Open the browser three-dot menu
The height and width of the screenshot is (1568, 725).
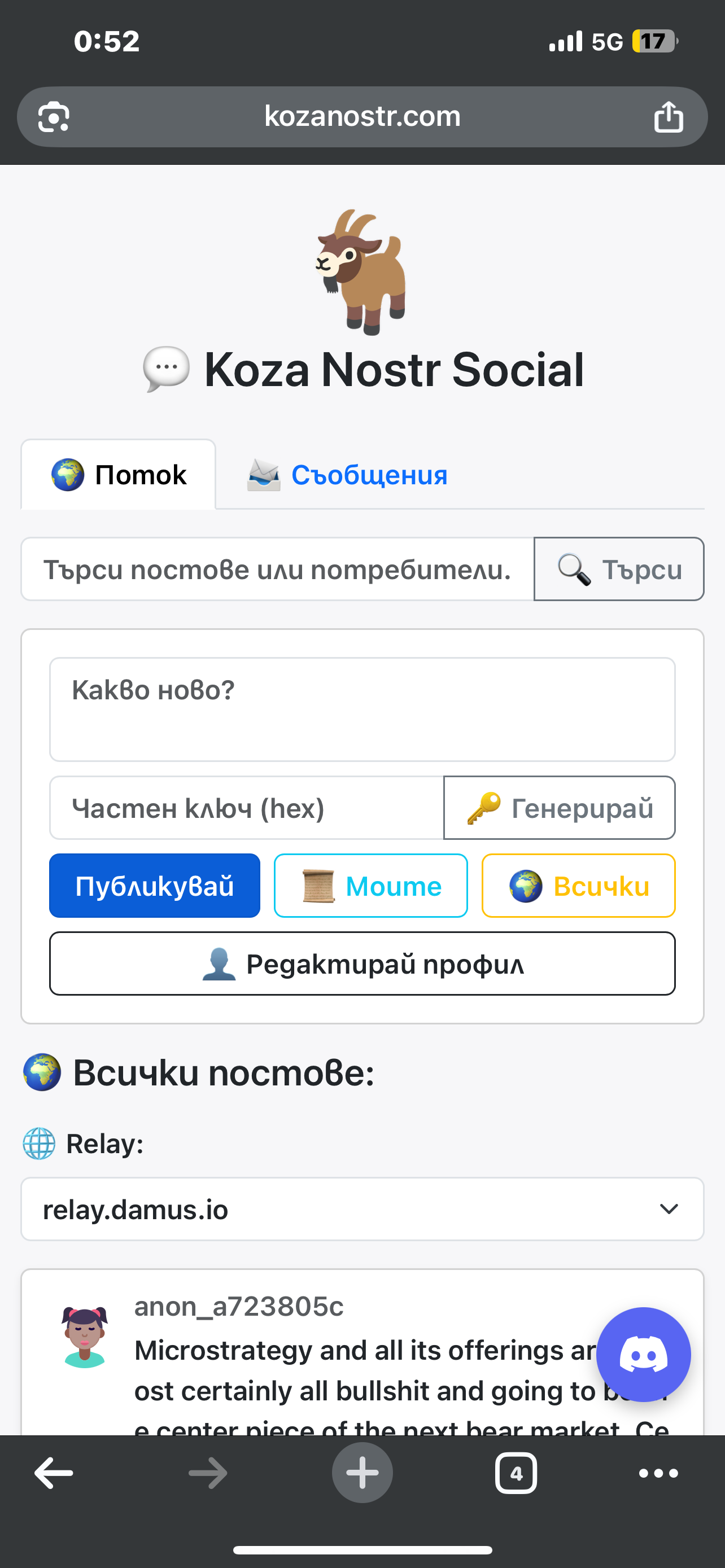(x=658, y=1473)
